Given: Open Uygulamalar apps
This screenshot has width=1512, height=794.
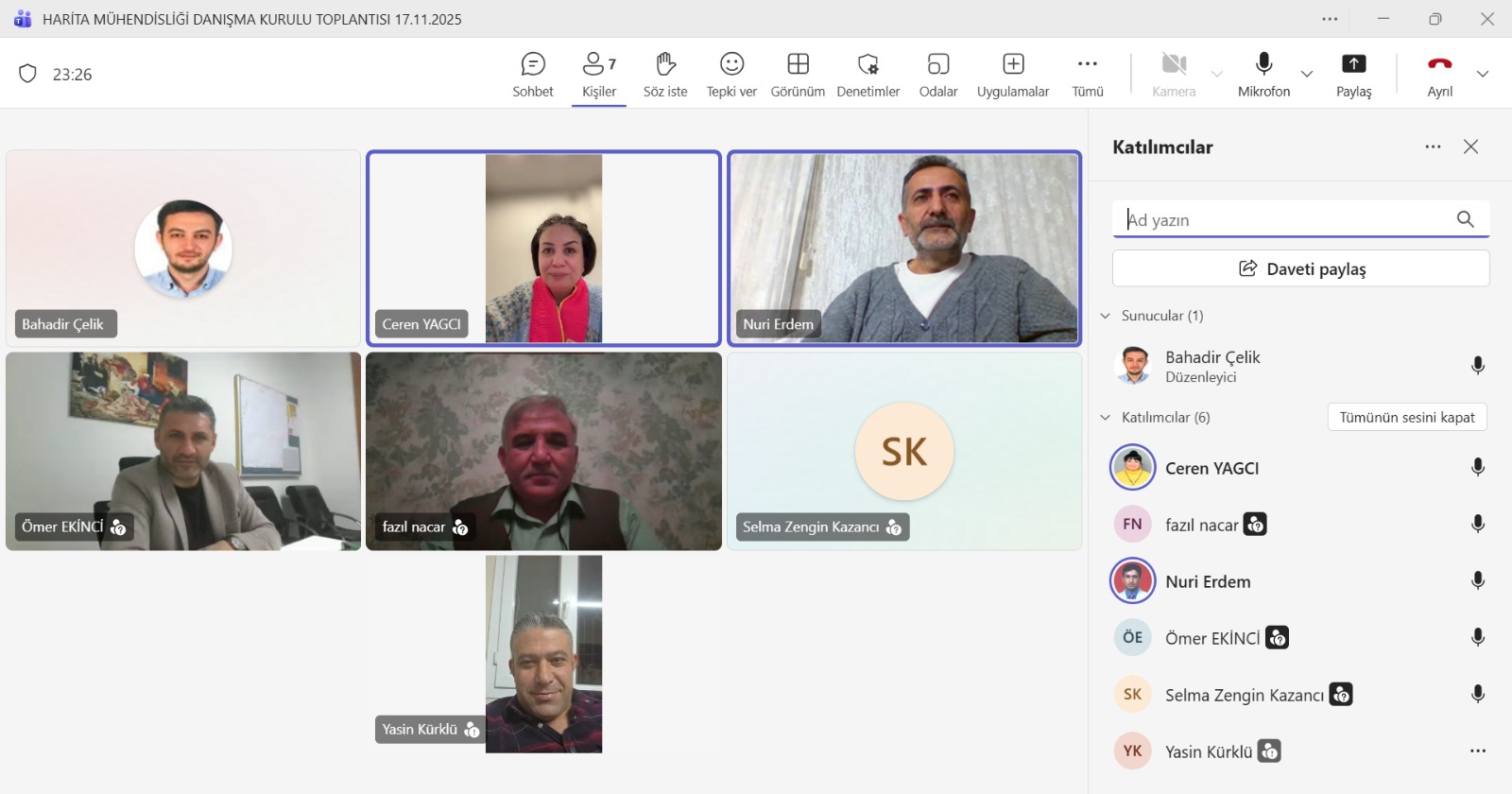Looking at the screenshot, I should (x=1013, y=74).
